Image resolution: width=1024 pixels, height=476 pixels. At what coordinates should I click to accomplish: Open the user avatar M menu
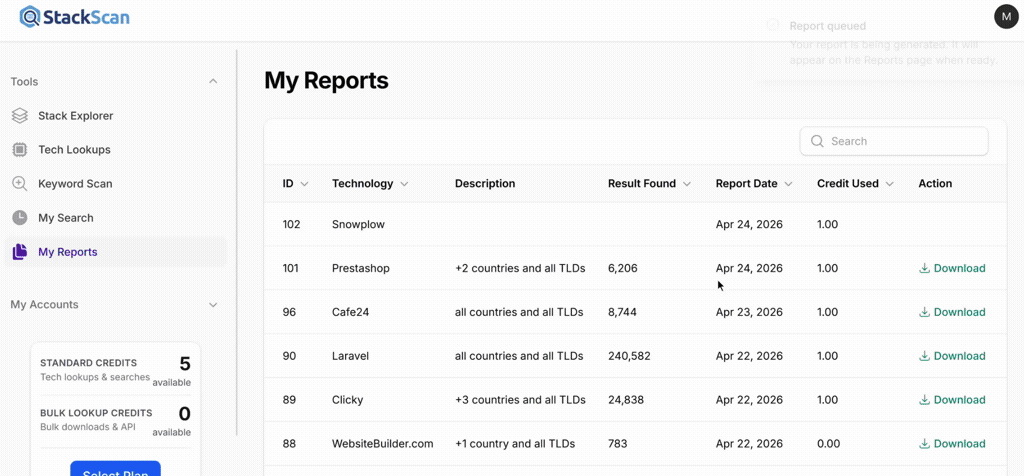coord(1007,16)
